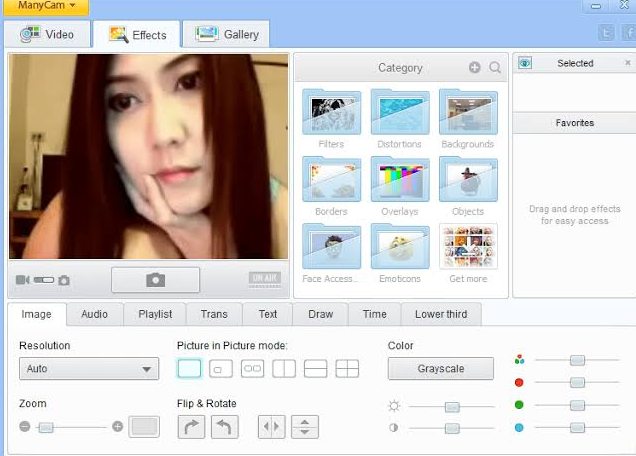This screenshot has width=636, height=456.
Task: Click the red color slider handle
Action: (577, 382)
